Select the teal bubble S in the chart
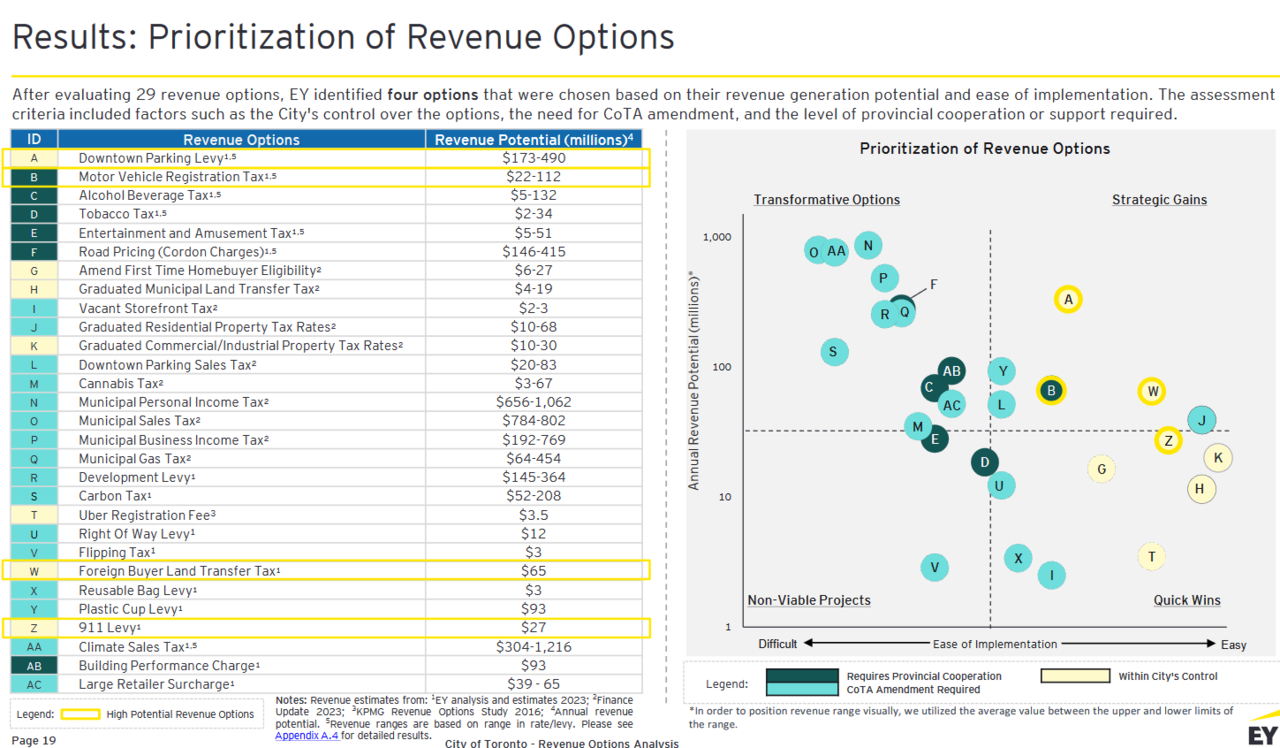1280x748 pixels. (834, 351)
